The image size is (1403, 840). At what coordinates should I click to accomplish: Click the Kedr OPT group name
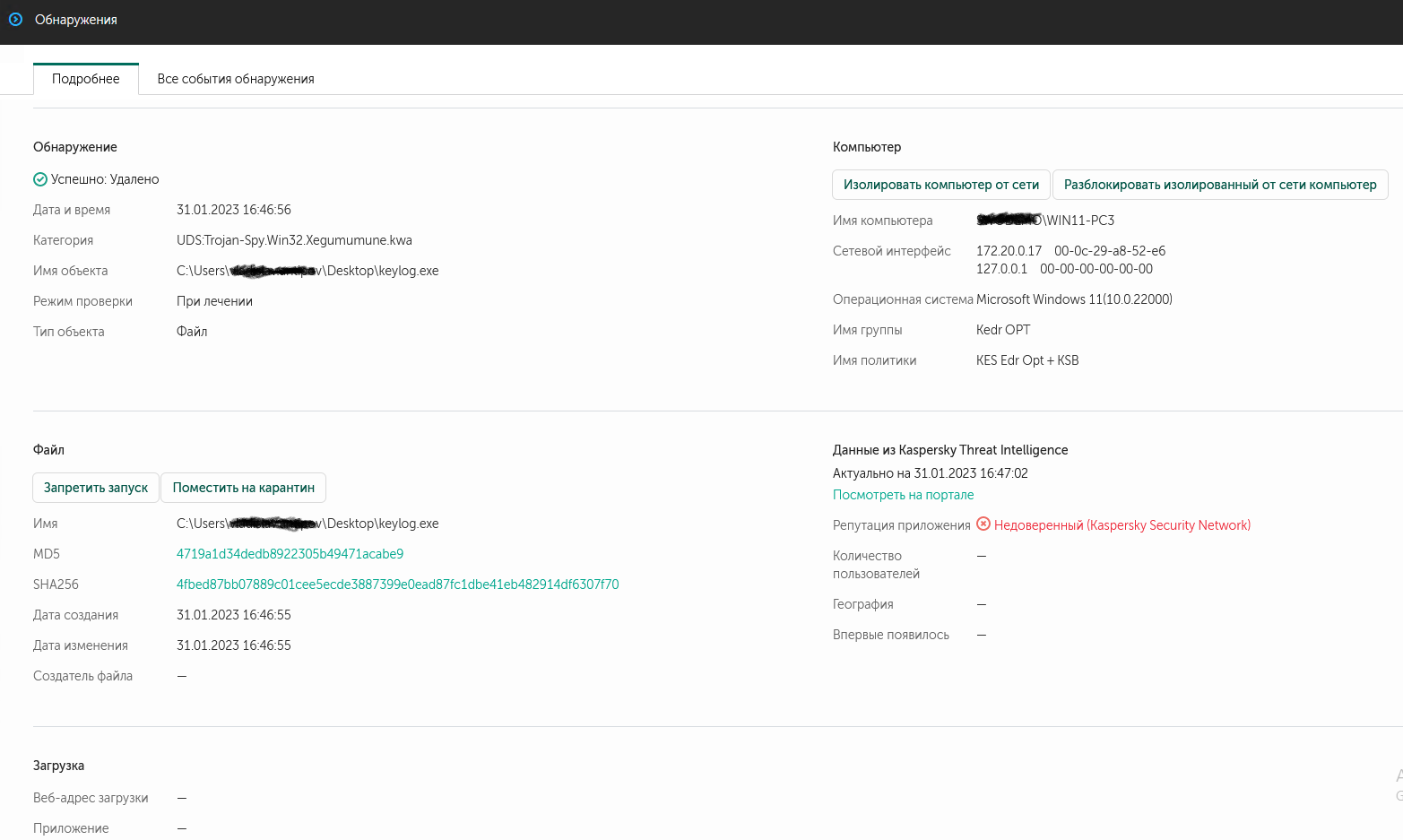(x=1003, y=330)
